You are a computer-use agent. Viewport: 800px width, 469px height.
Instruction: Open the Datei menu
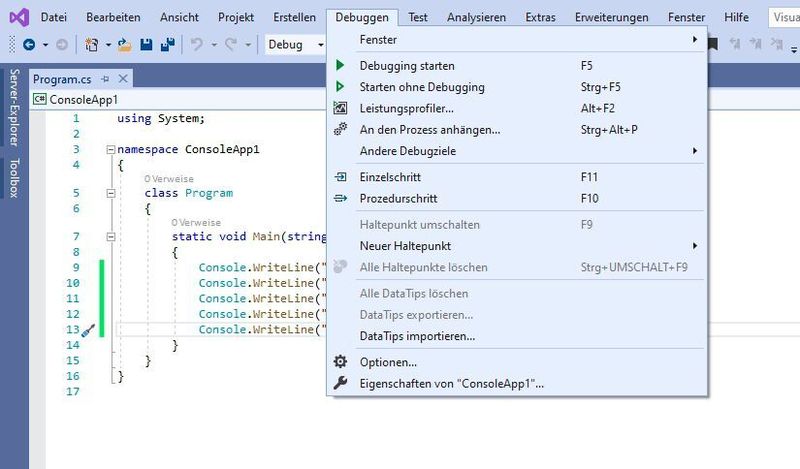54,17
